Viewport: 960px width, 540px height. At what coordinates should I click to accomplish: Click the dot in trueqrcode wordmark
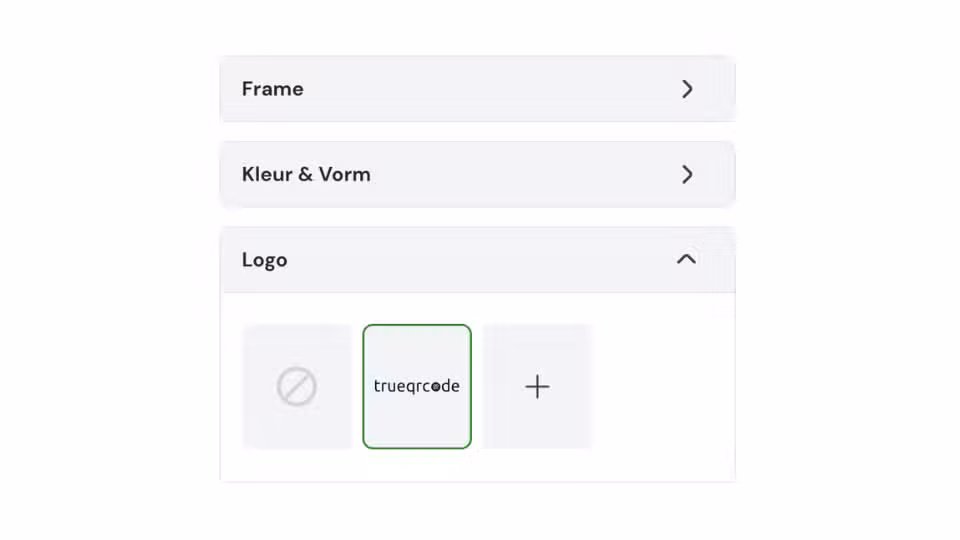(x=436, y=387)
